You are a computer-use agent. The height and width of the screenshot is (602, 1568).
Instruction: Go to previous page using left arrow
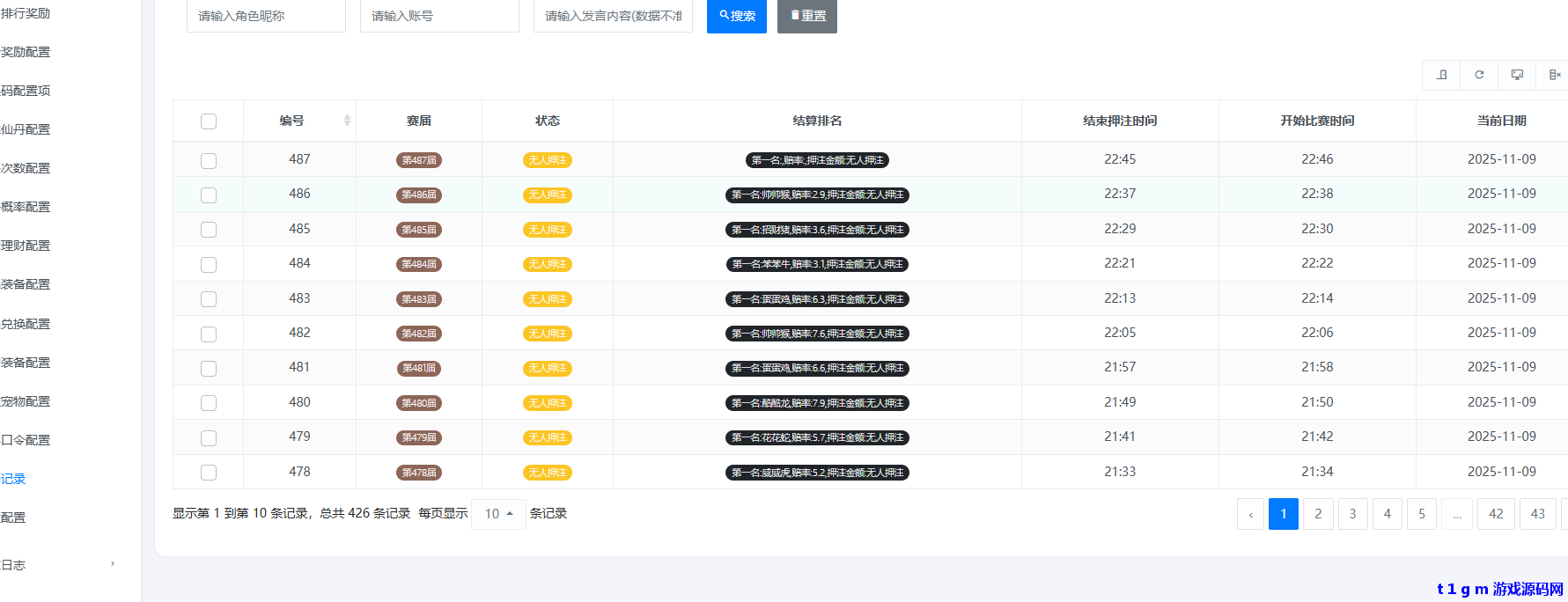[x=1250, y=514]
